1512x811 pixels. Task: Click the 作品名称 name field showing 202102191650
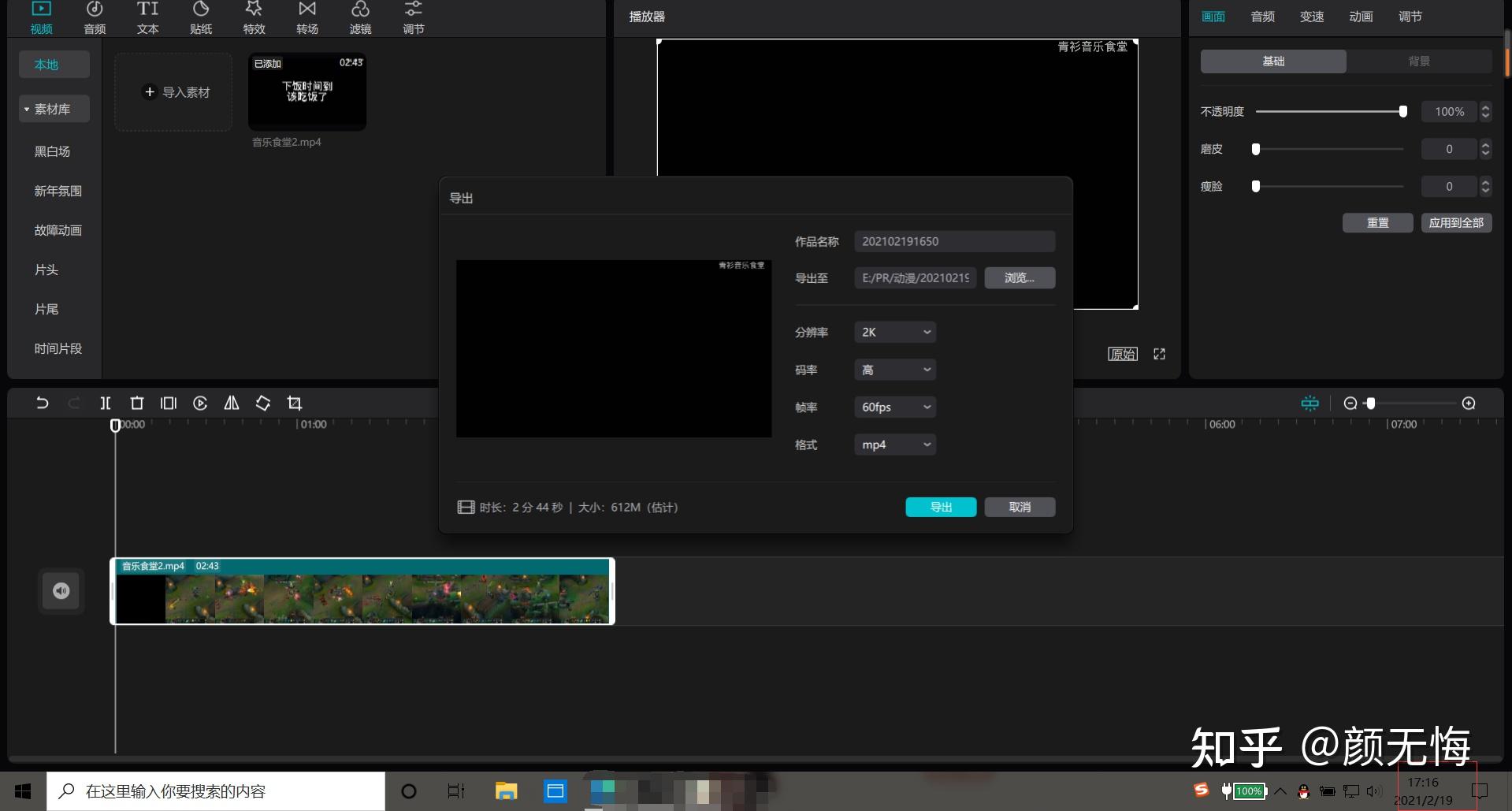pyautogui.click(x=955, y=241)
